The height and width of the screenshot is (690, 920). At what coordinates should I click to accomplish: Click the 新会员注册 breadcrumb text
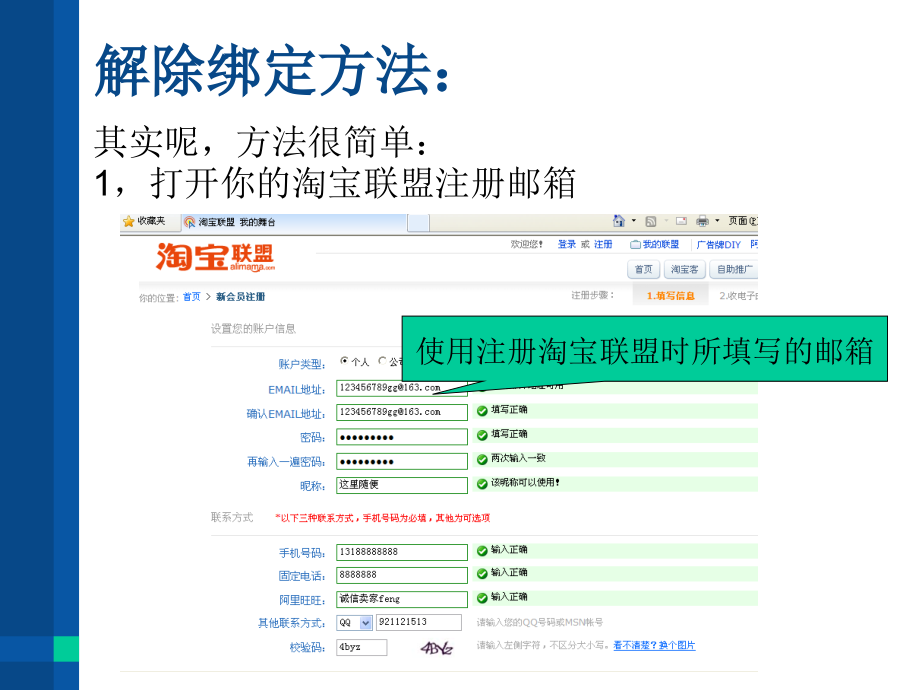pyautogui.click(x=241, y=297)
